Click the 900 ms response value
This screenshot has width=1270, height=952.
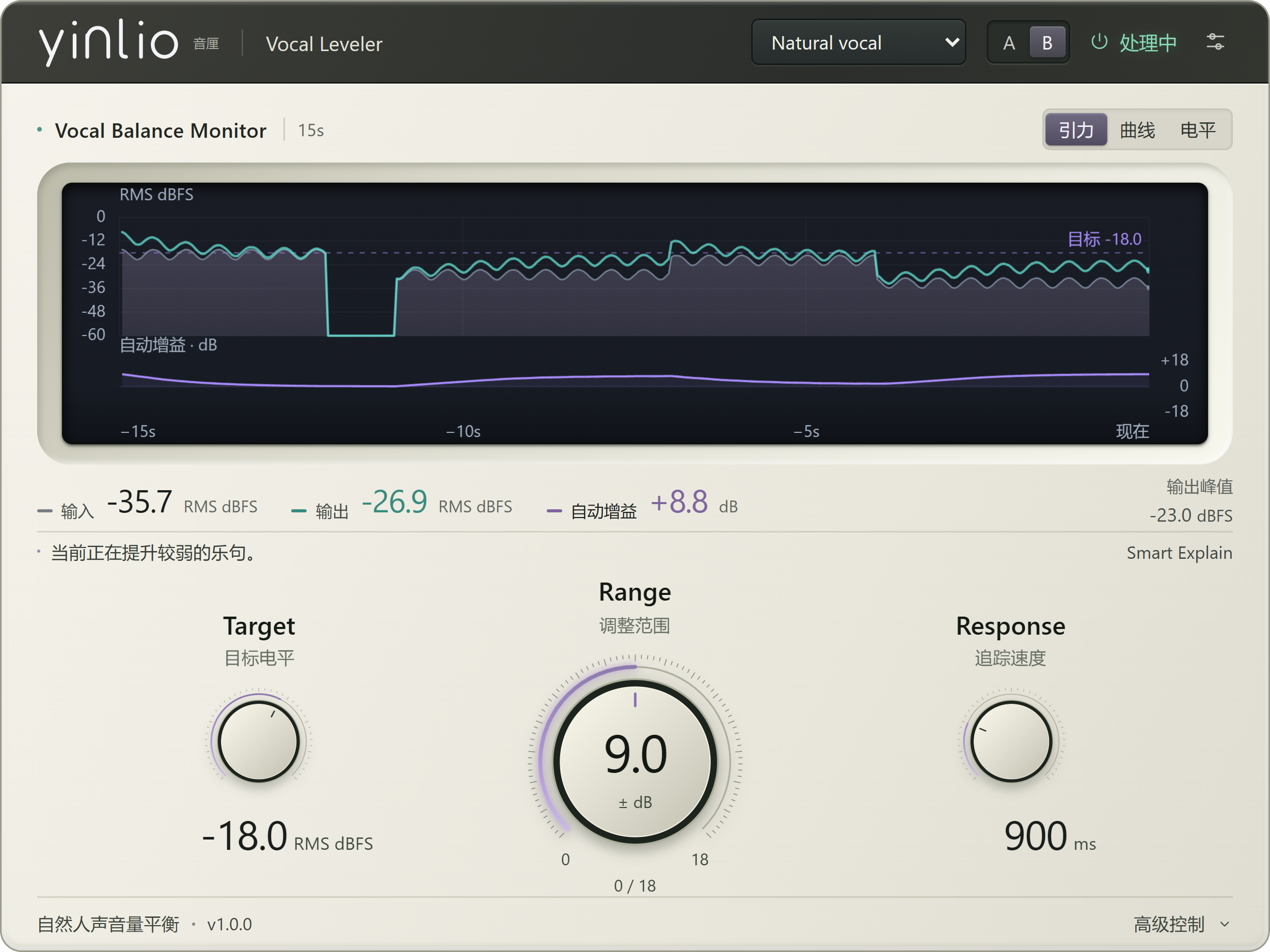(x=1050, y=836)
